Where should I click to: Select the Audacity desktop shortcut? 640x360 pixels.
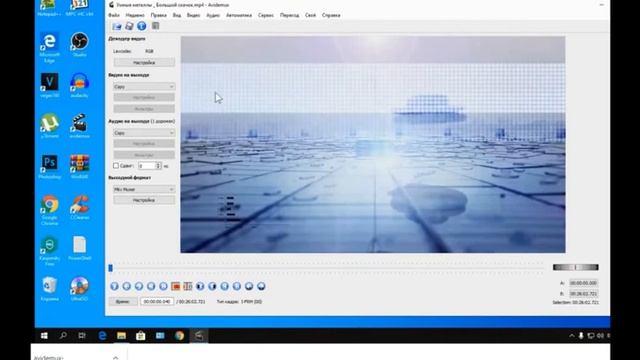pos(79,85)
